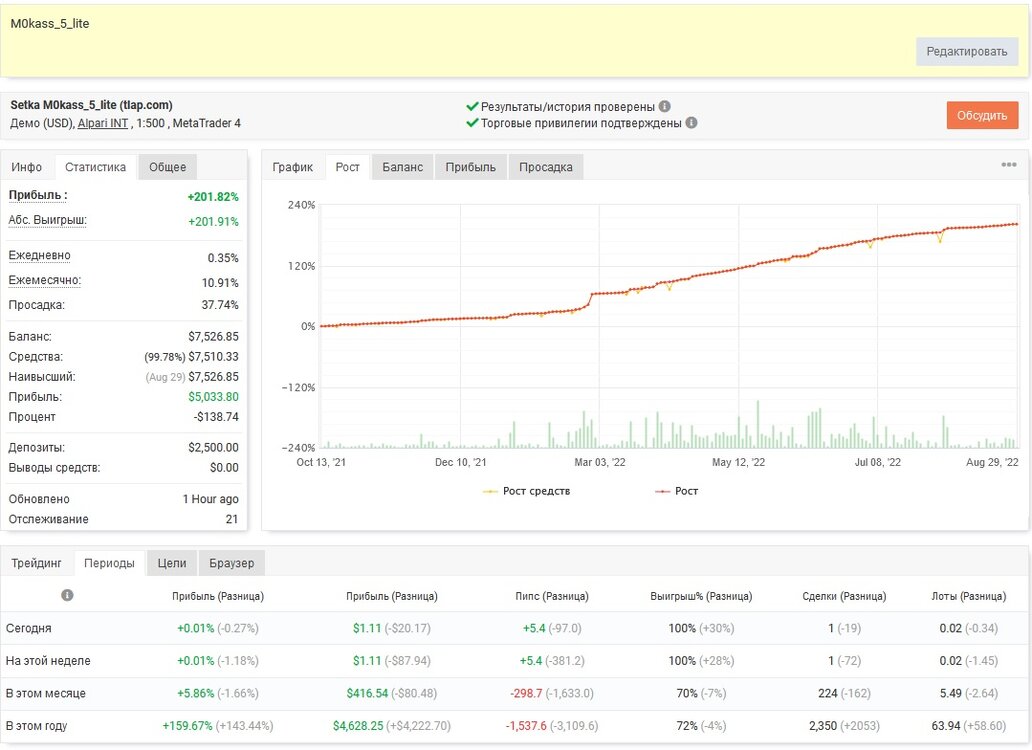The width and height of the screenshot is (1032, 750).
Task: Show the Просадка chart tab
Action: tap(546, 167)
